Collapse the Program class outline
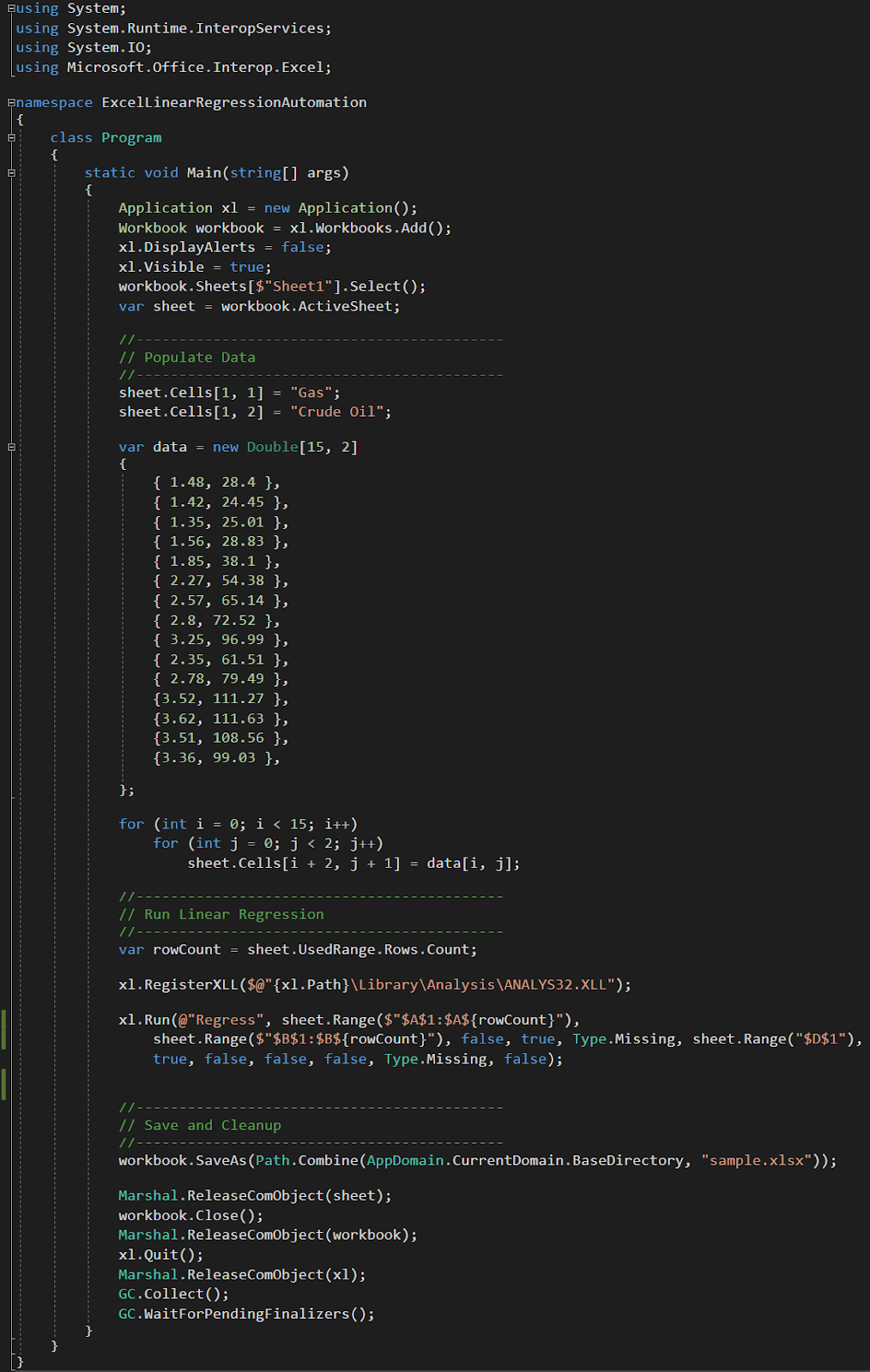Viewport: 870px width, 1372px height. (11, 137)
